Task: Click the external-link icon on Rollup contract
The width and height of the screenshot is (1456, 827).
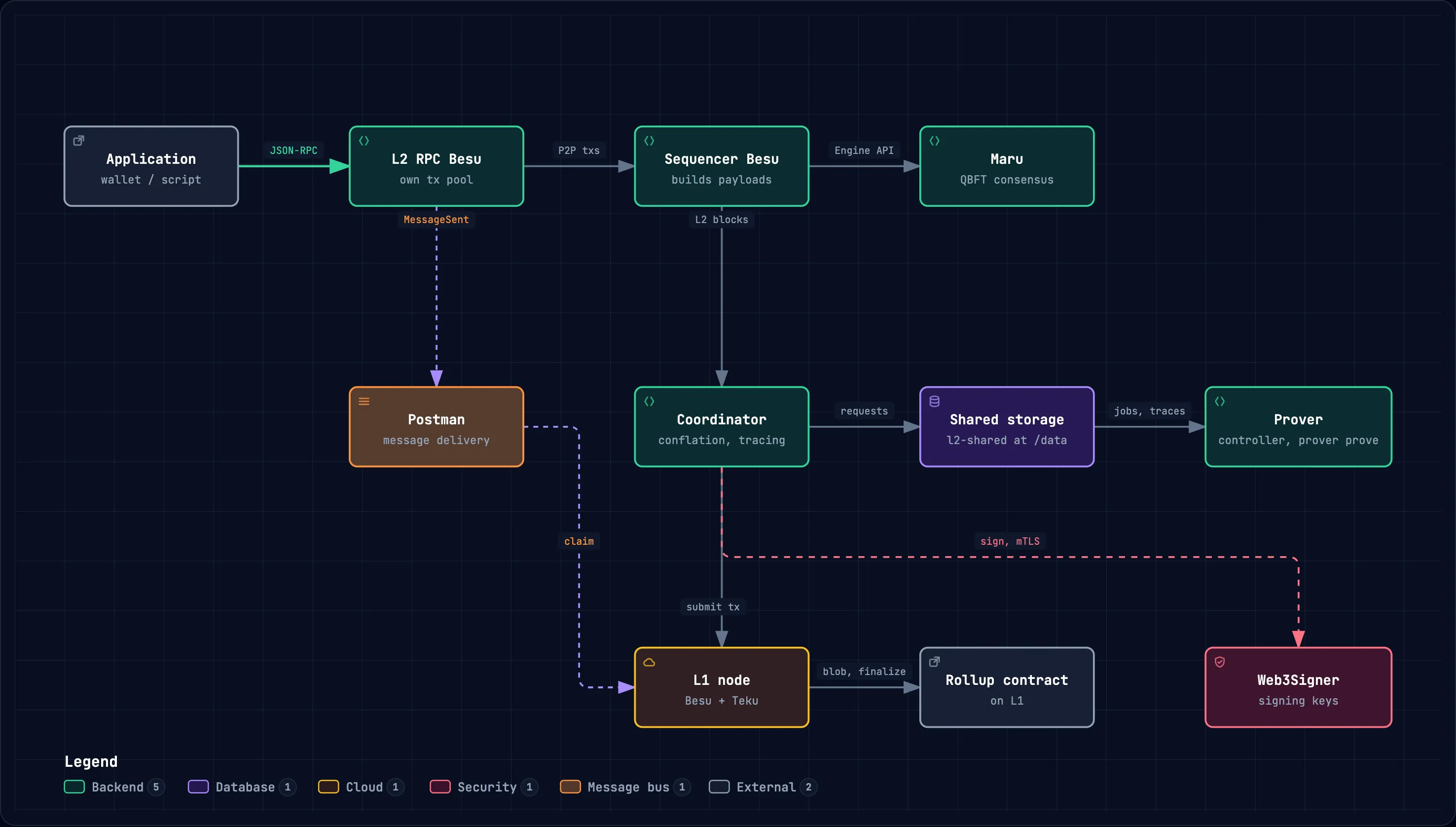Action: click(934, 662)
